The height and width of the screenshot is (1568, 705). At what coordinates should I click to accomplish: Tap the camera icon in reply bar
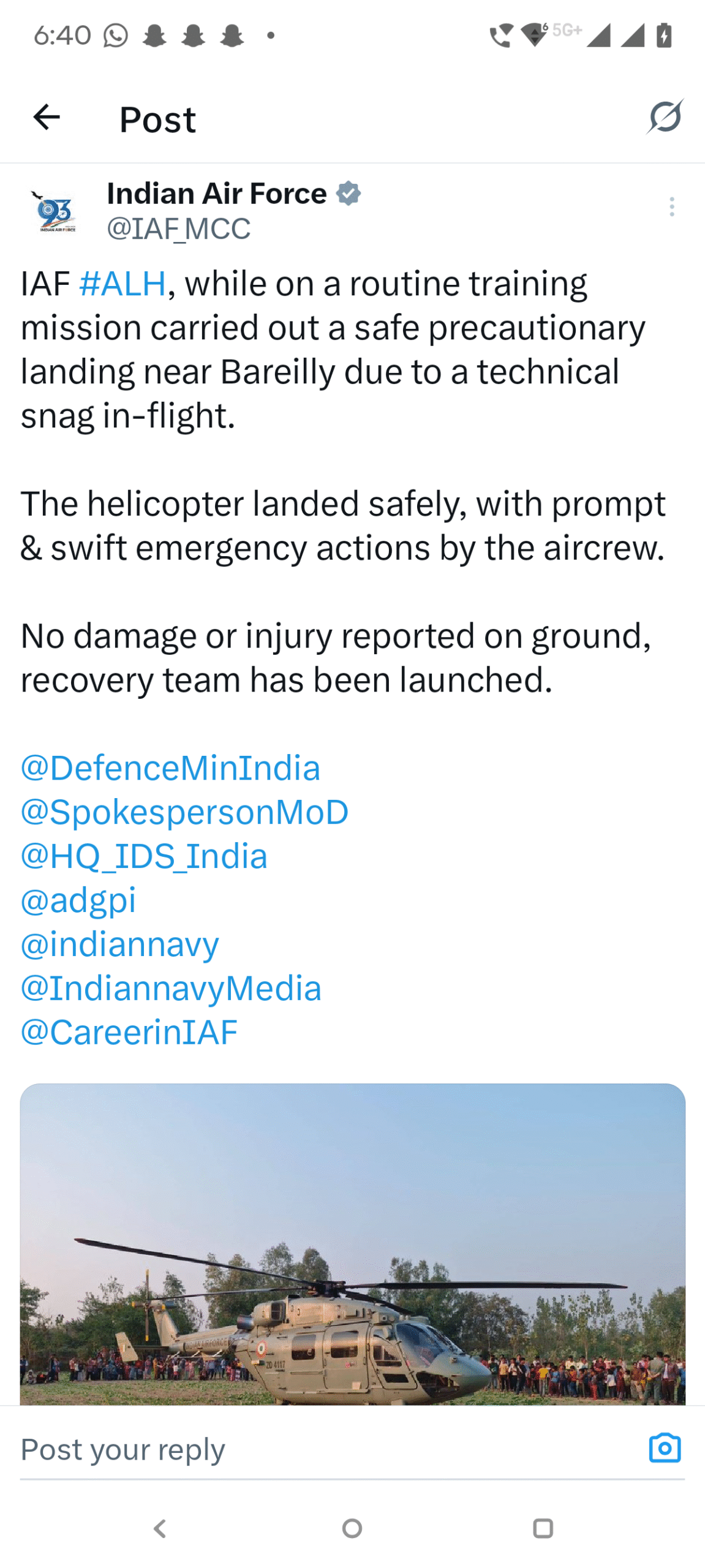click(x=665, y=1448)
